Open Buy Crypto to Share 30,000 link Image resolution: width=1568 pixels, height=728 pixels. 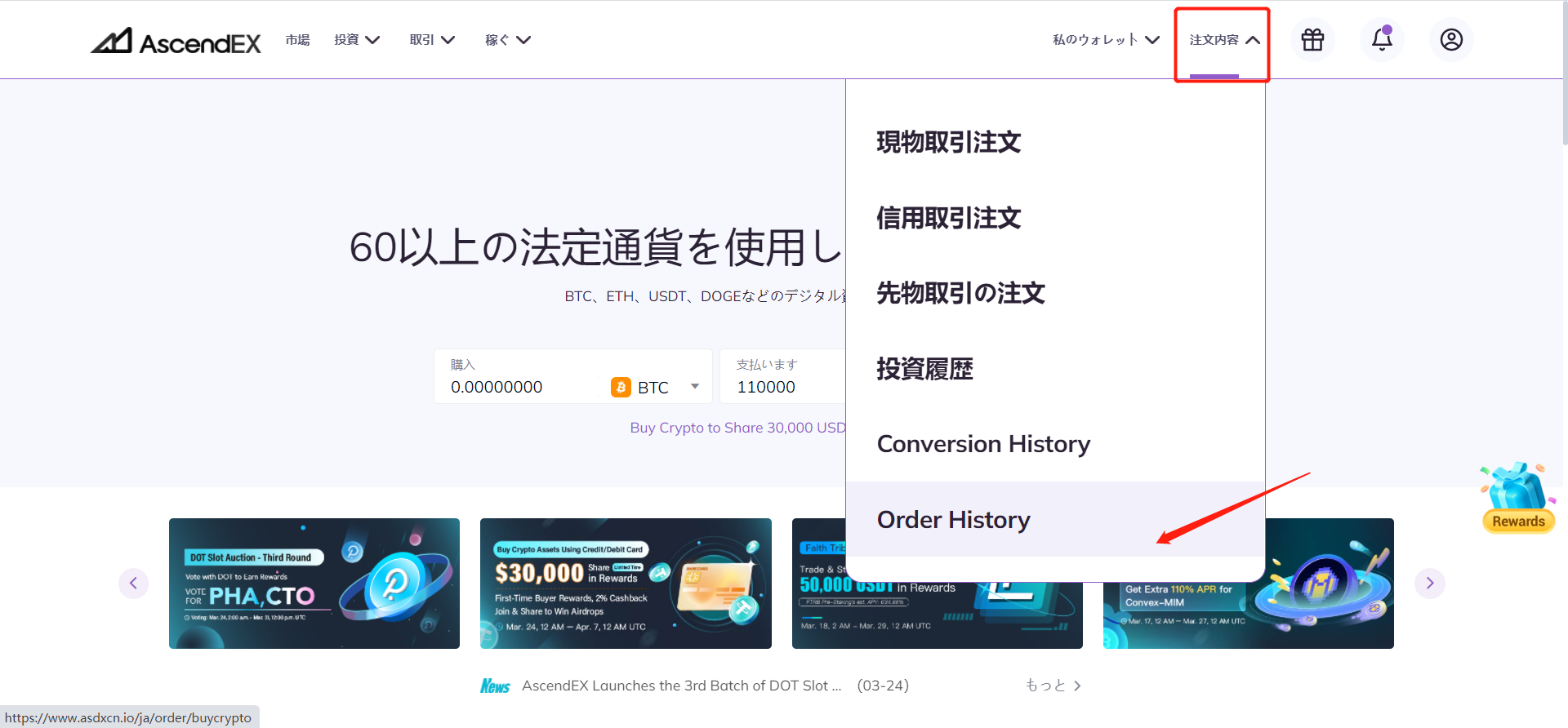pos(738,428)
